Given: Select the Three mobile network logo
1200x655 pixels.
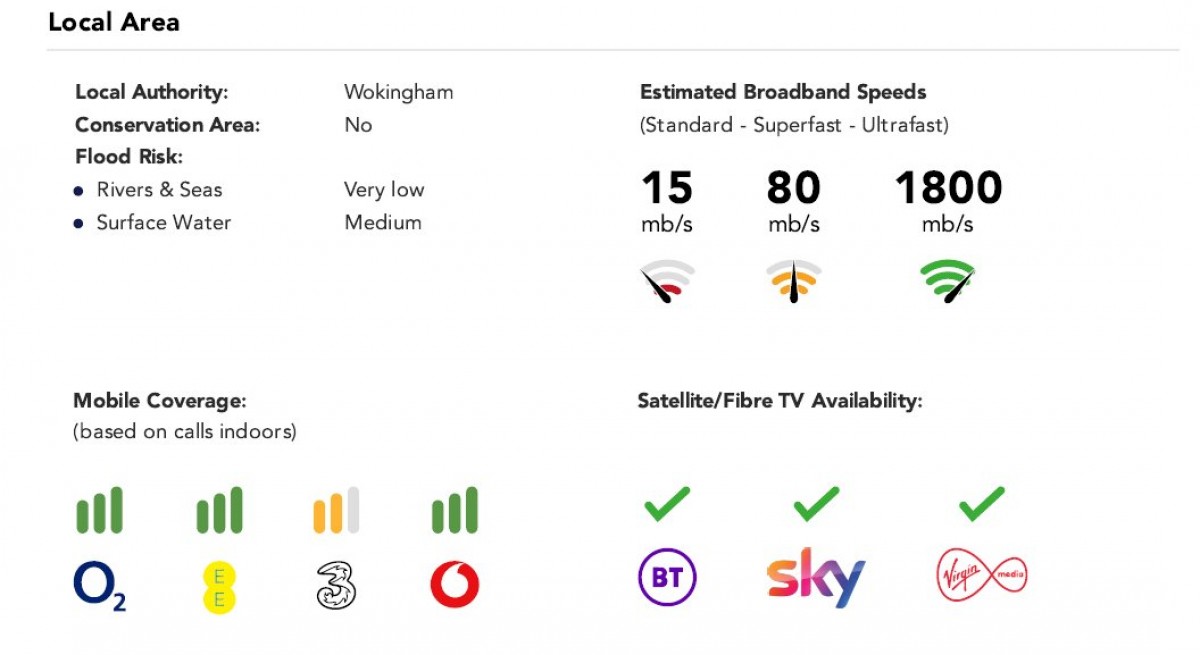Looking at the screenshot, I should [336, 585].
